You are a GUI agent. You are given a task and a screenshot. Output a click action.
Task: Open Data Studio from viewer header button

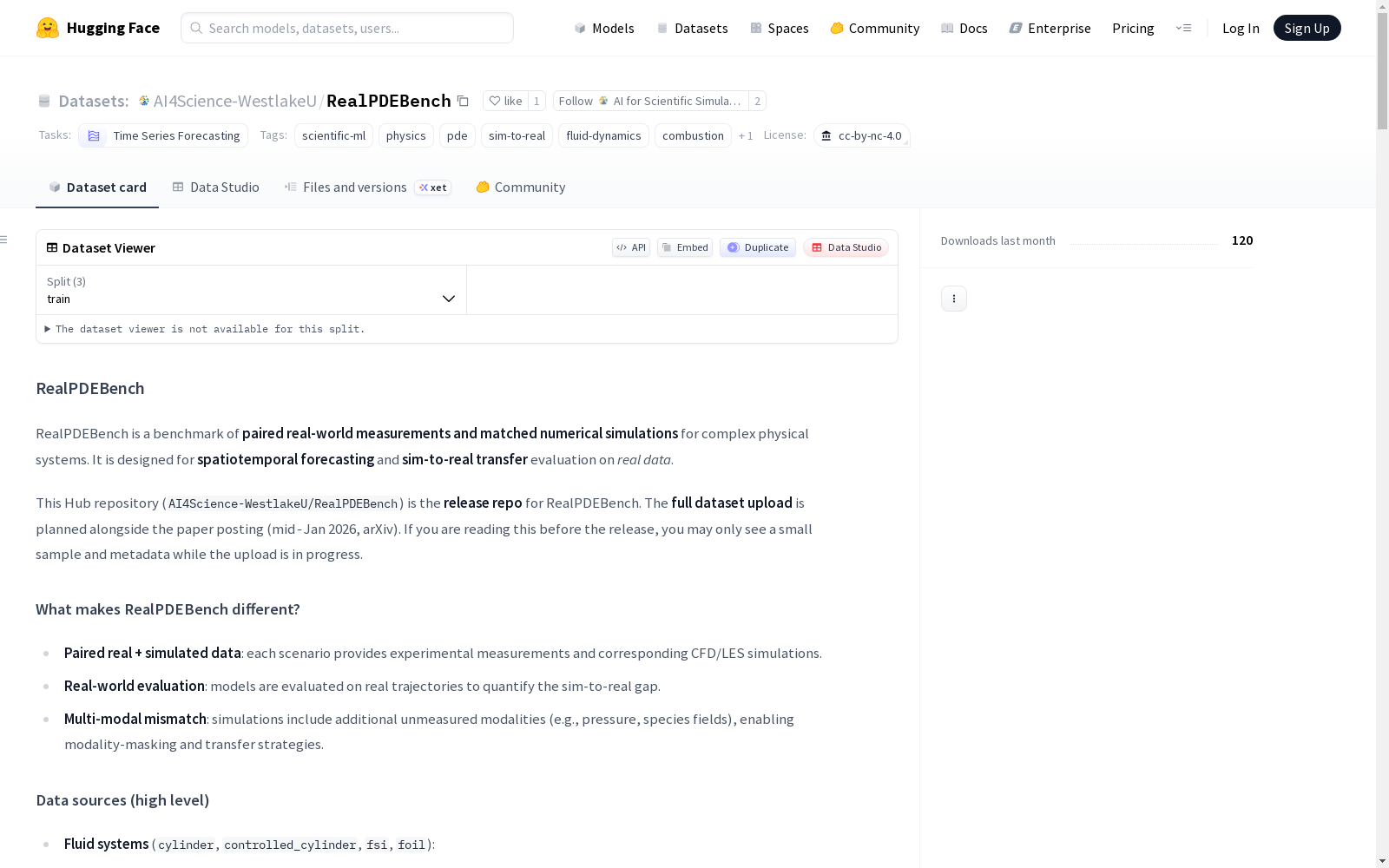coord(846,247)
